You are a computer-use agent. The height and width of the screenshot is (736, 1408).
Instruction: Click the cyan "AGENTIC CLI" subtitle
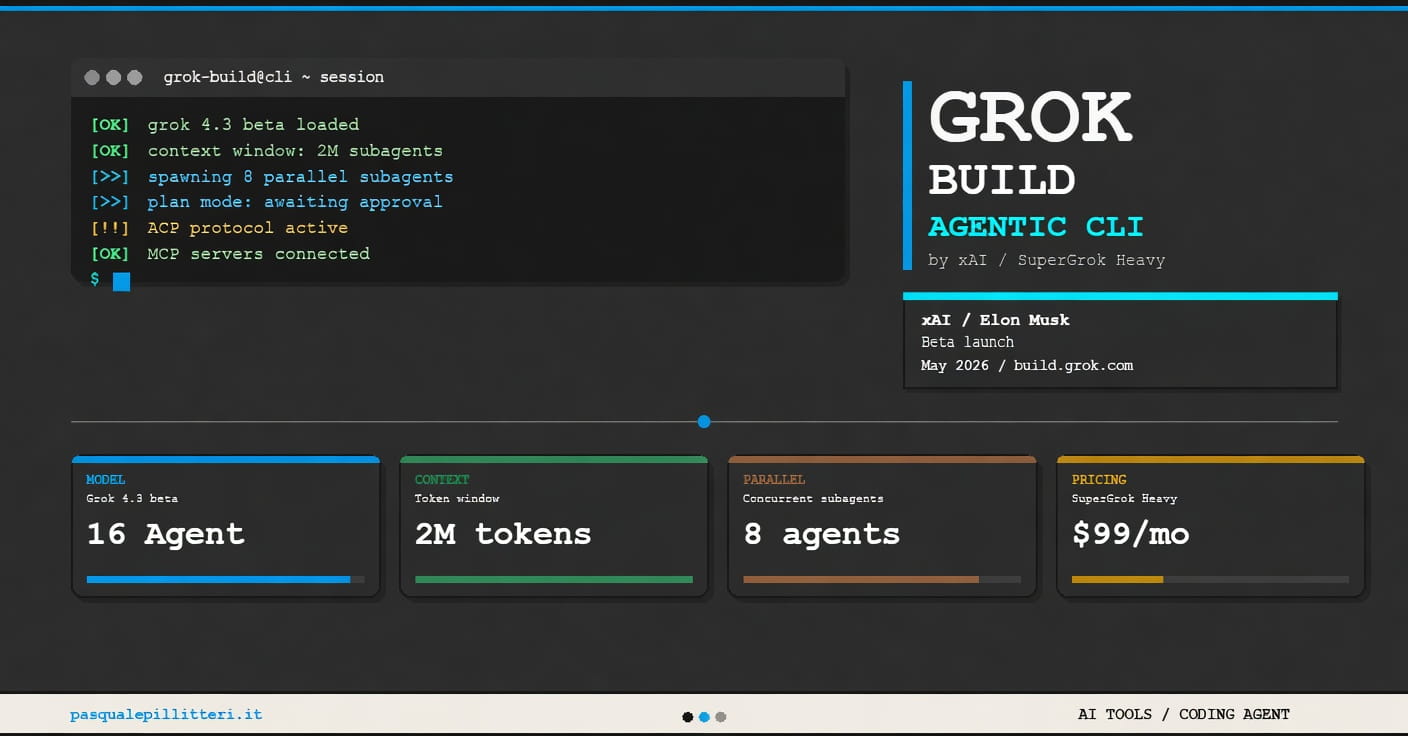(x=1036, y=226)
